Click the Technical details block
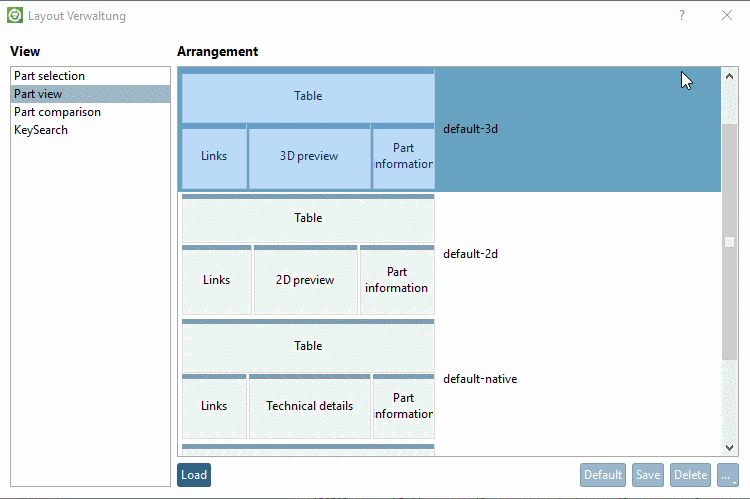This screenshot has height=499, width=750. click(309, 406)
